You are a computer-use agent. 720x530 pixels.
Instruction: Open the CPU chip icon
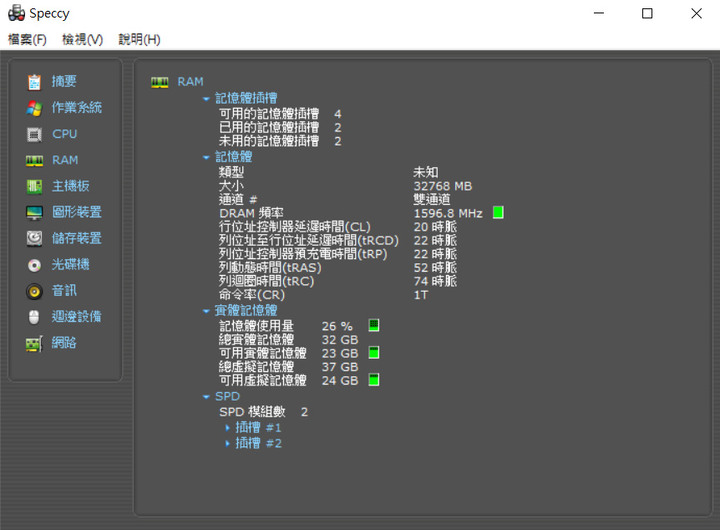tap(34, 134)
